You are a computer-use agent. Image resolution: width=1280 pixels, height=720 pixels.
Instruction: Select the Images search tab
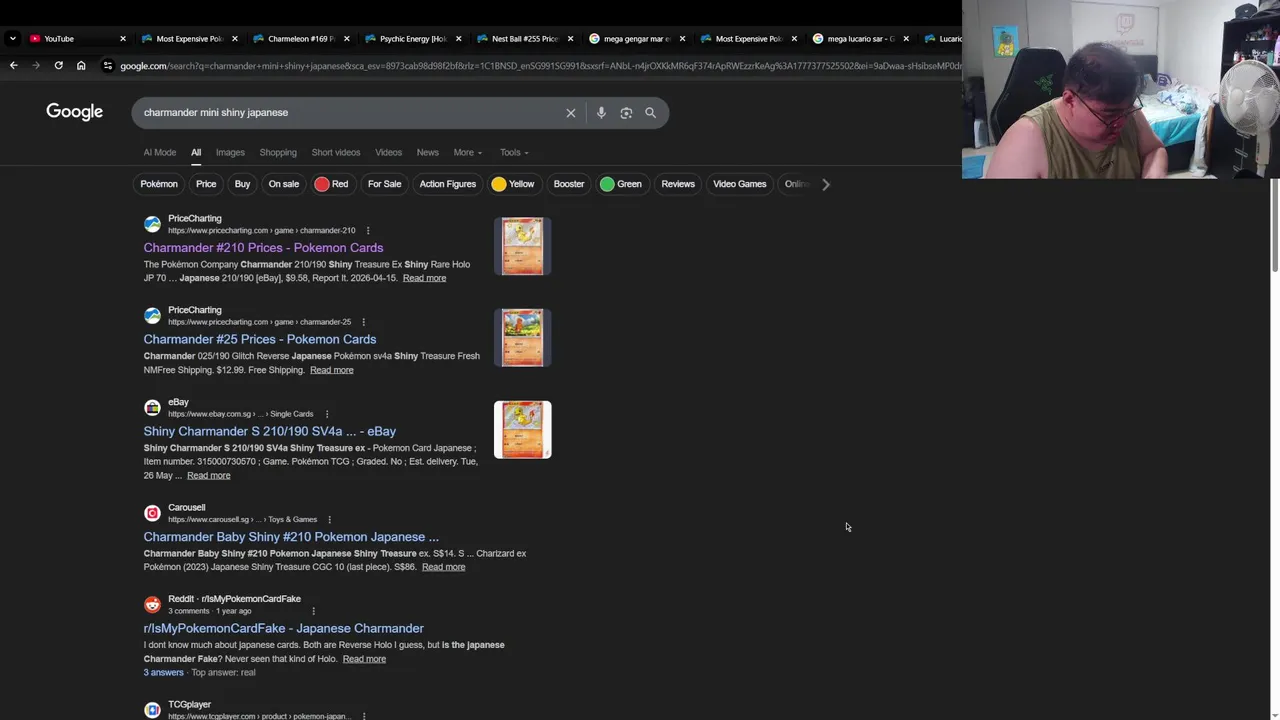tap(230, 152)
